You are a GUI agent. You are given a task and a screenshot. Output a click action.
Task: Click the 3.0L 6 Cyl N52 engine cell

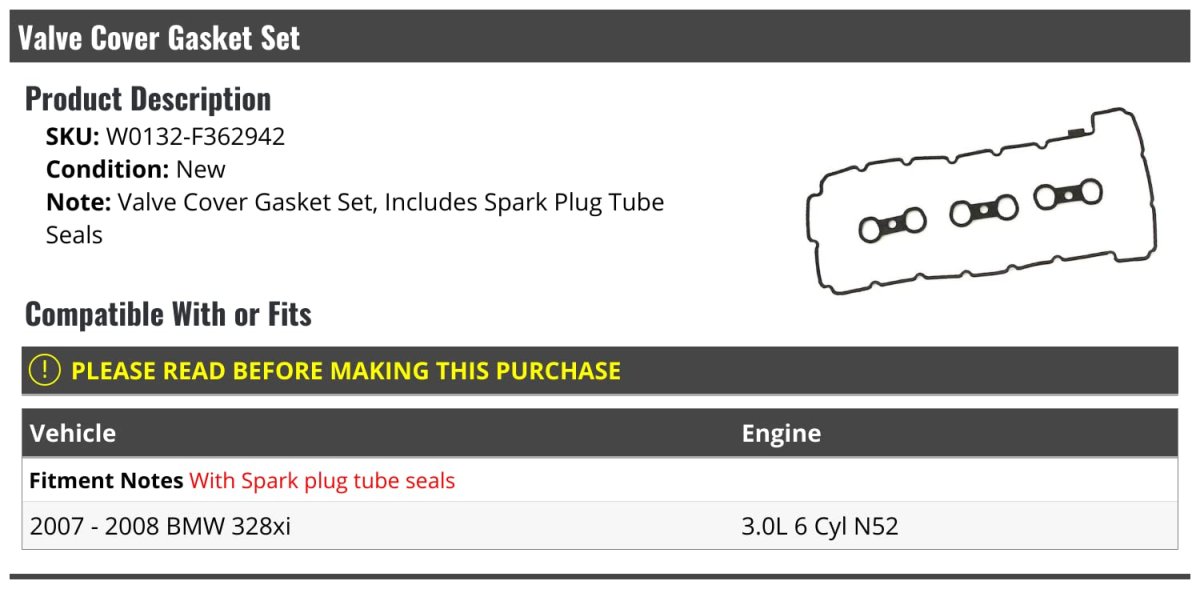[820, 525]
